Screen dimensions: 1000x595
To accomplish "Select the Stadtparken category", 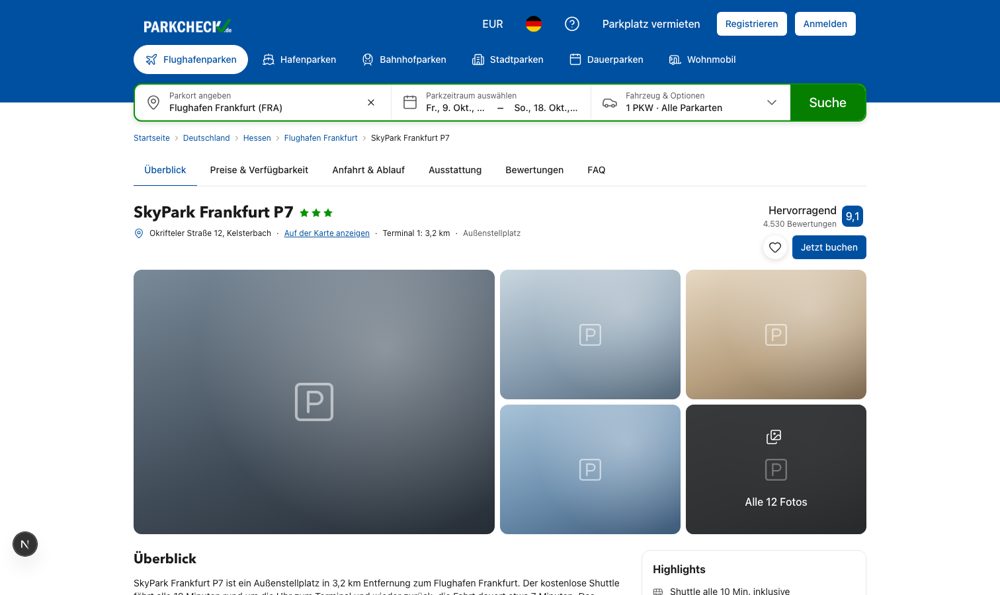I will 508,59.
